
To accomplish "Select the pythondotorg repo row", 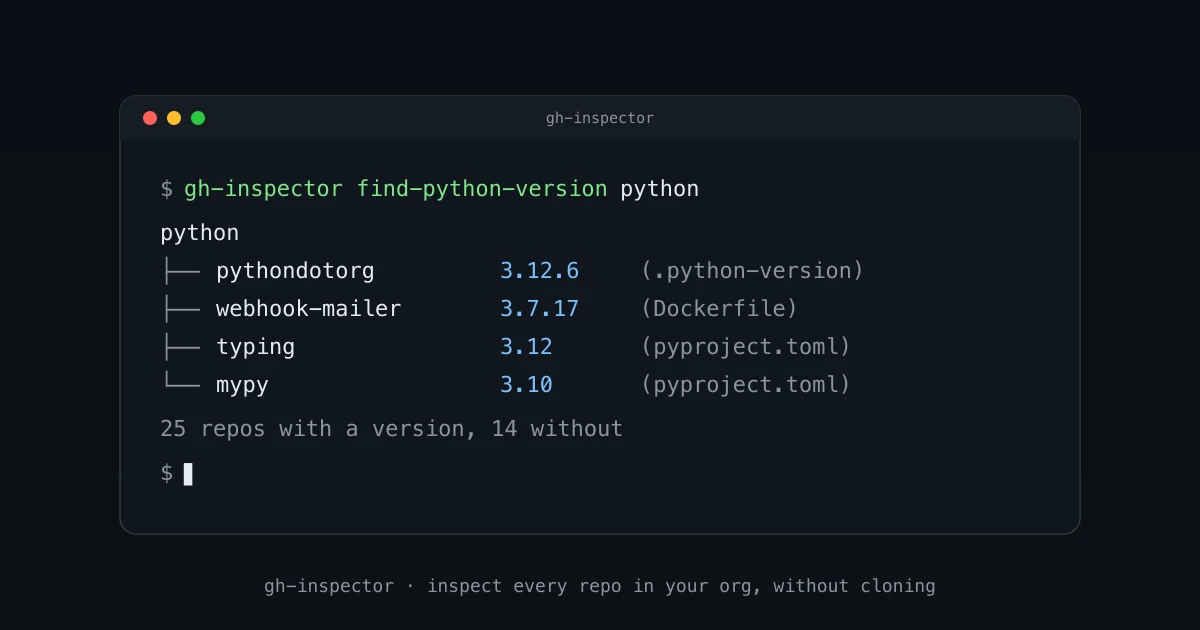I will pyautogui.click(x=512, y=271).
